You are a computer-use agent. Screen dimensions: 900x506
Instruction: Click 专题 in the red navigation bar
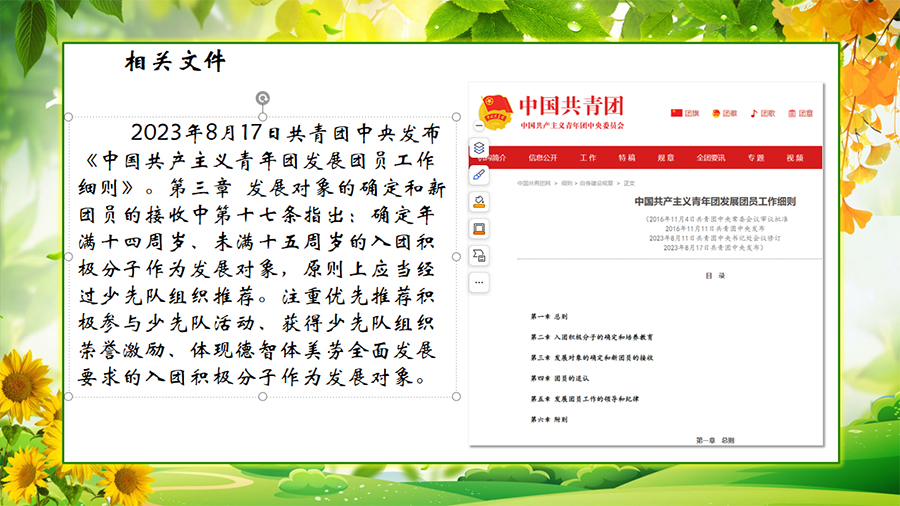(x=756, y=158)
